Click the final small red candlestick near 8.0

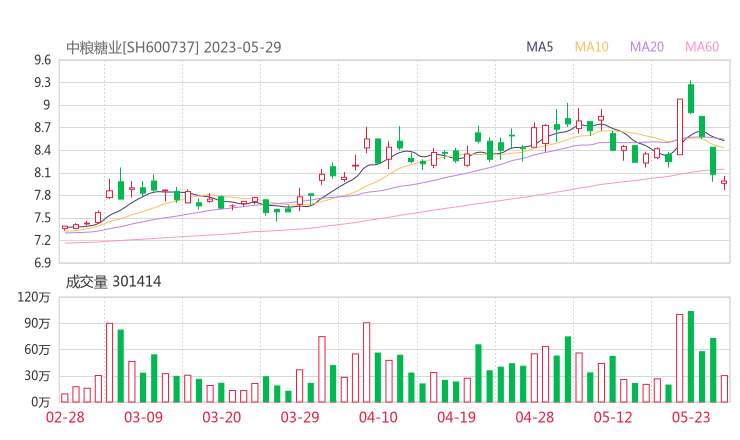[x=724, y=182]
